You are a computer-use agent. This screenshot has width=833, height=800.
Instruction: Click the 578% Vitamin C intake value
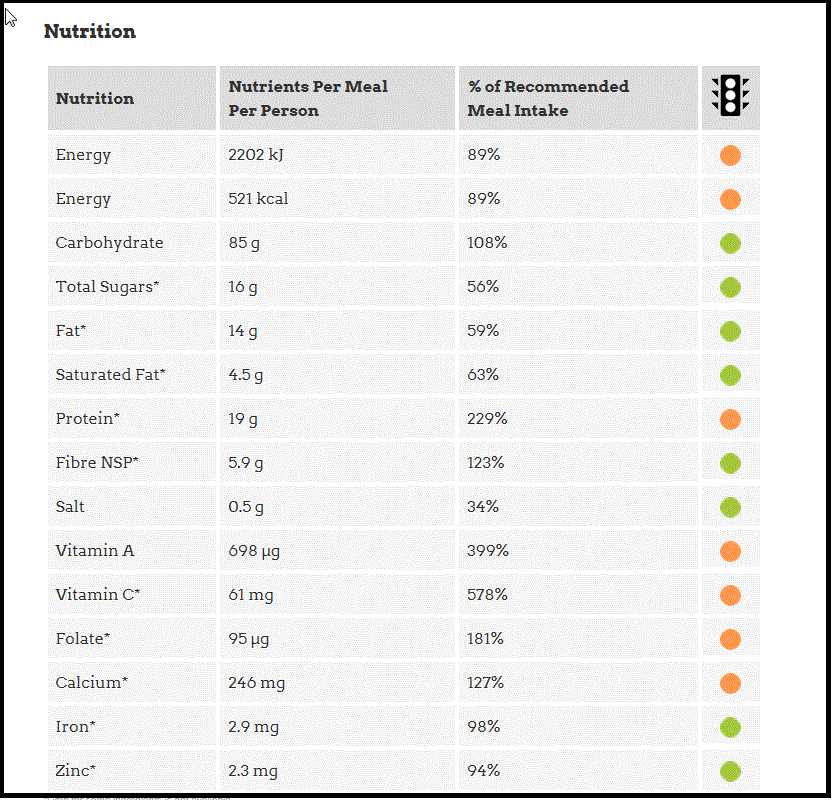488,595
